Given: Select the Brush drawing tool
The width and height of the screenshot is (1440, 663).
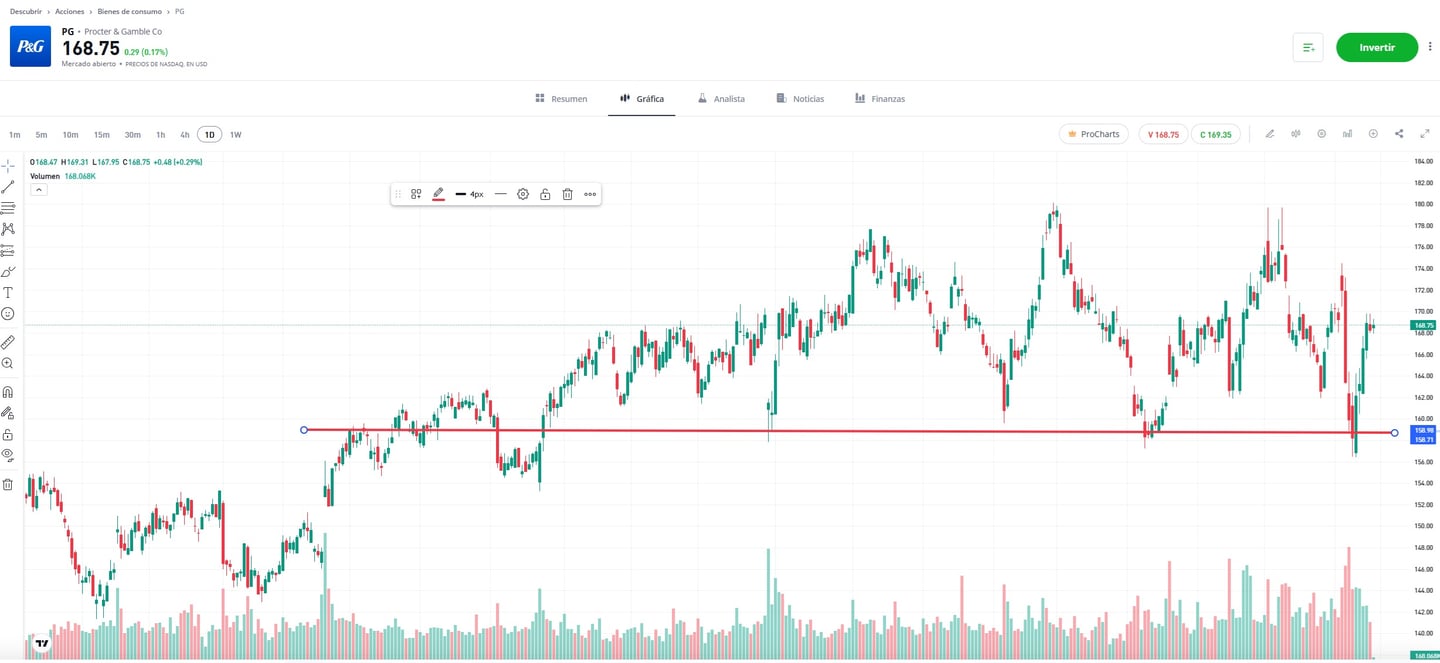Looking at the screenshot, I should point(8,271).
